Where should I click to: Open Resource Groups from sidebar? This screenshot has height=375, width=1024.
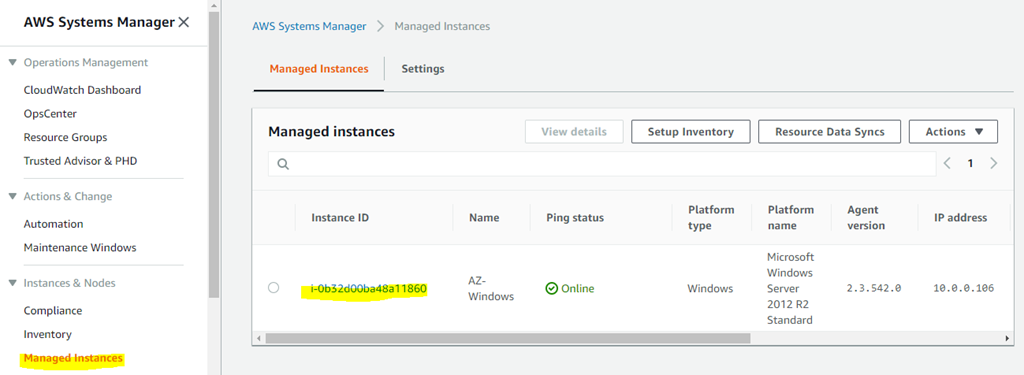65,137
